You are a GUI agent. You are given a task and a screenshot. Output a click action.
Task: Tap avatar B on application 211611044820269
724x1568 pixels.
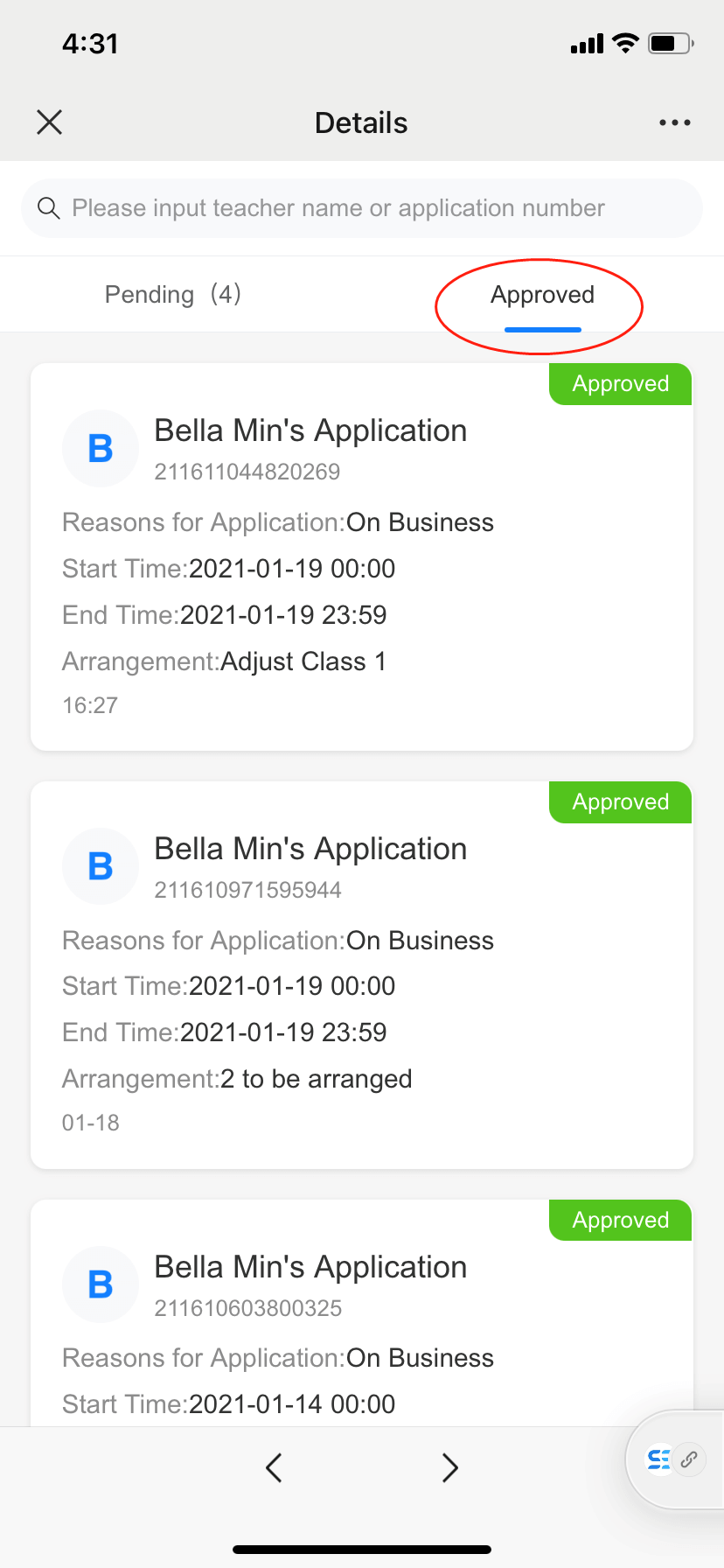point(101,449)
